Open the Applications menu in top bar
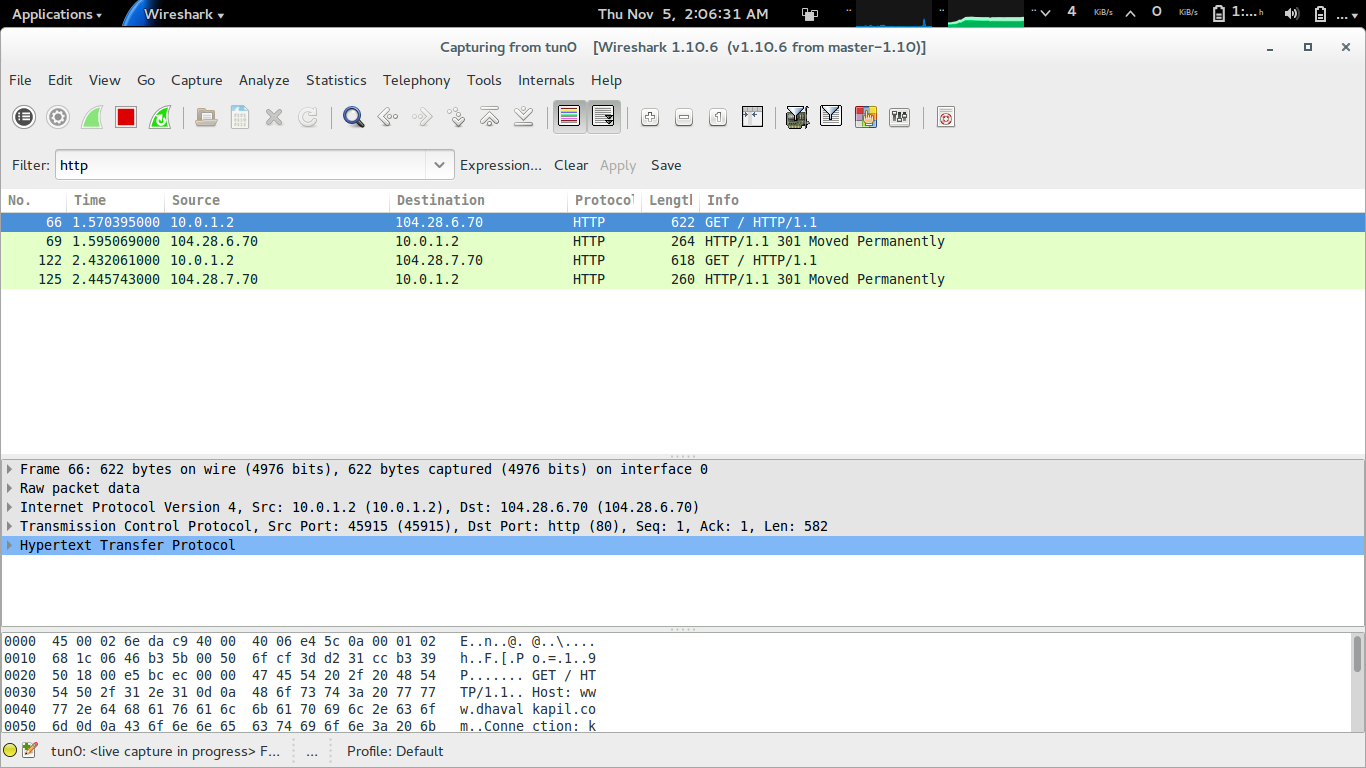The height and width of the screenshot is (768, 1366). coord(56,14)
